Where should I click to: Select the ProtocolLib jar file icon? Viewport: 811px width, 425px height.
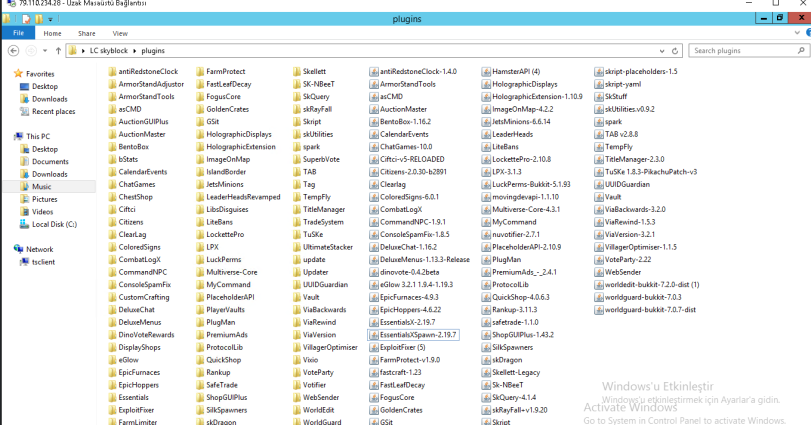[x=486, y=285]
